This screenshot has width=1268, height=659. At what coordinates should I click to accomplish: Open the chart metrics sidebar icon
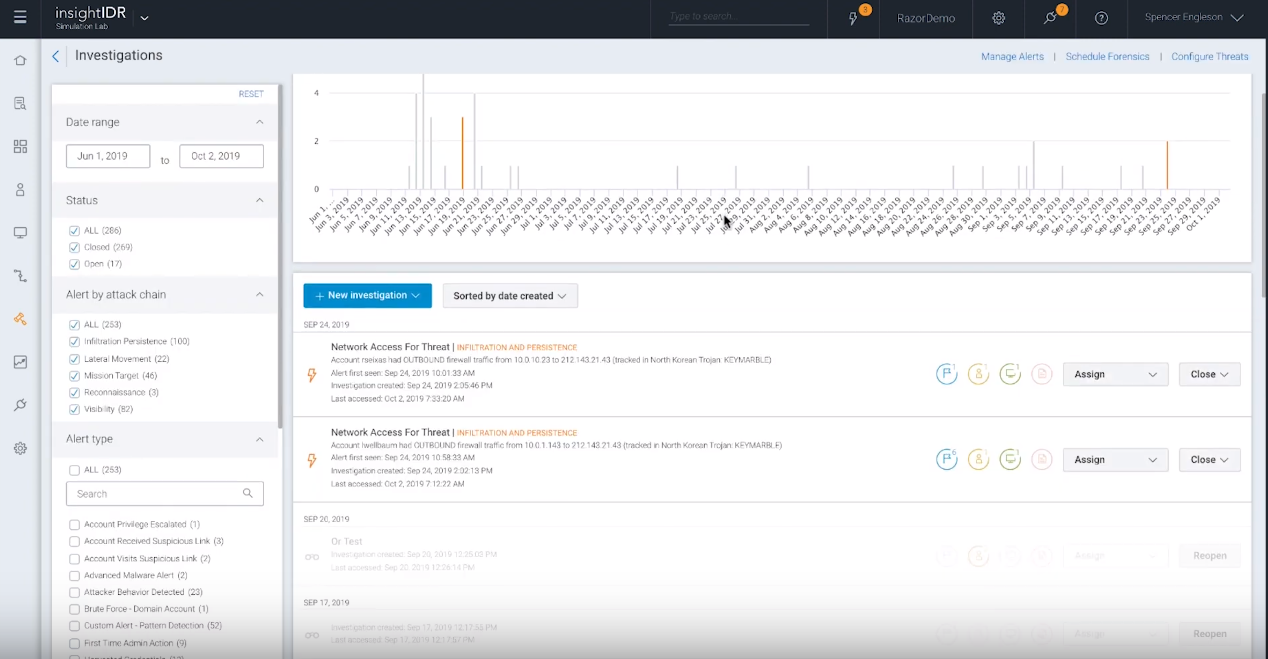click(x=20, y=362)
